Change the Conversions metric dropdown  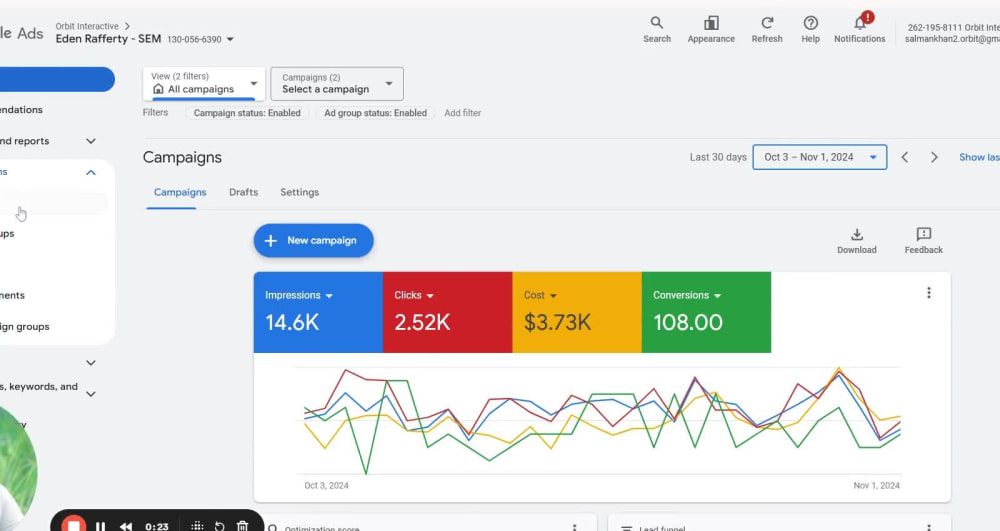click(717, 296)
